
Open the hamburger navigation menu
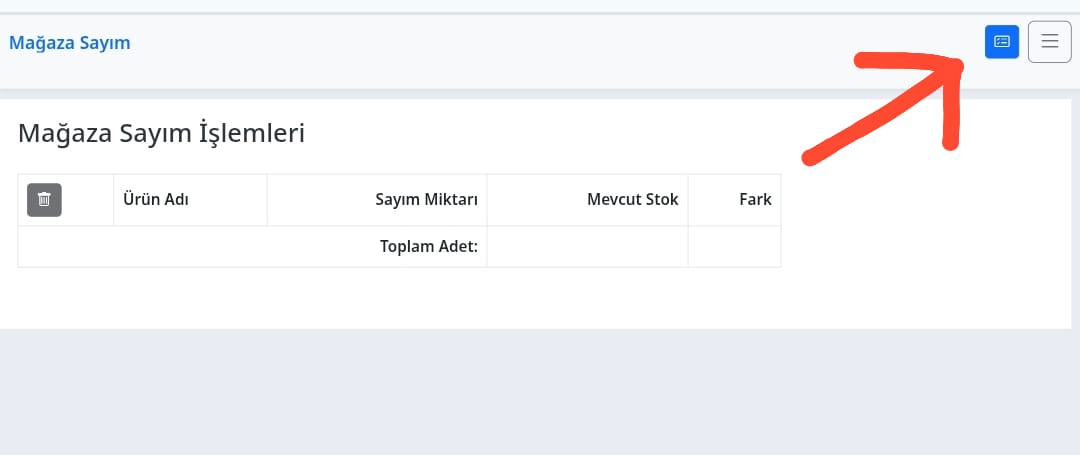[1050, 42]
